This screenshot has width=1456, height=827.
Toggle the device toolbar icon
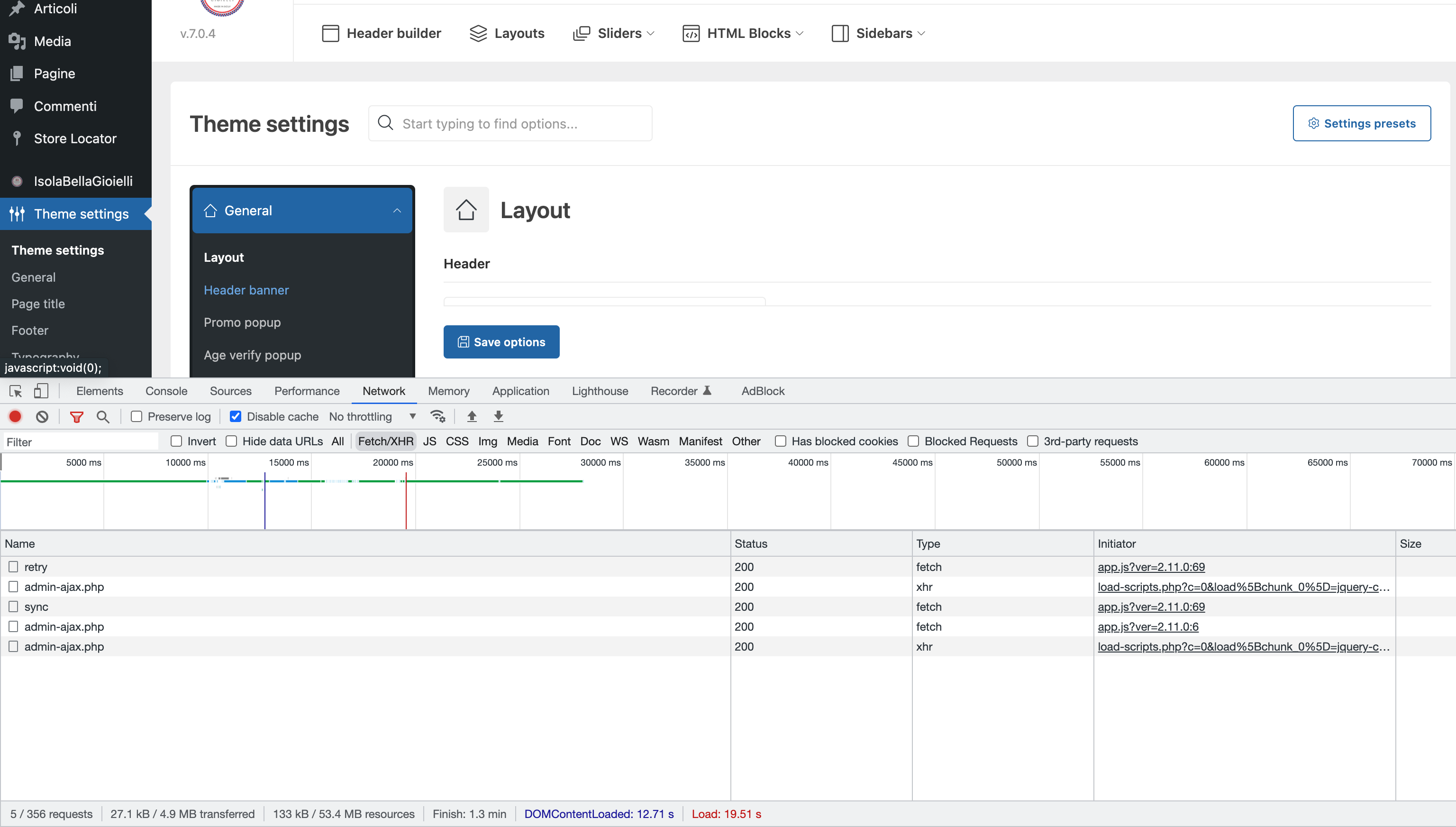(41, 391)
